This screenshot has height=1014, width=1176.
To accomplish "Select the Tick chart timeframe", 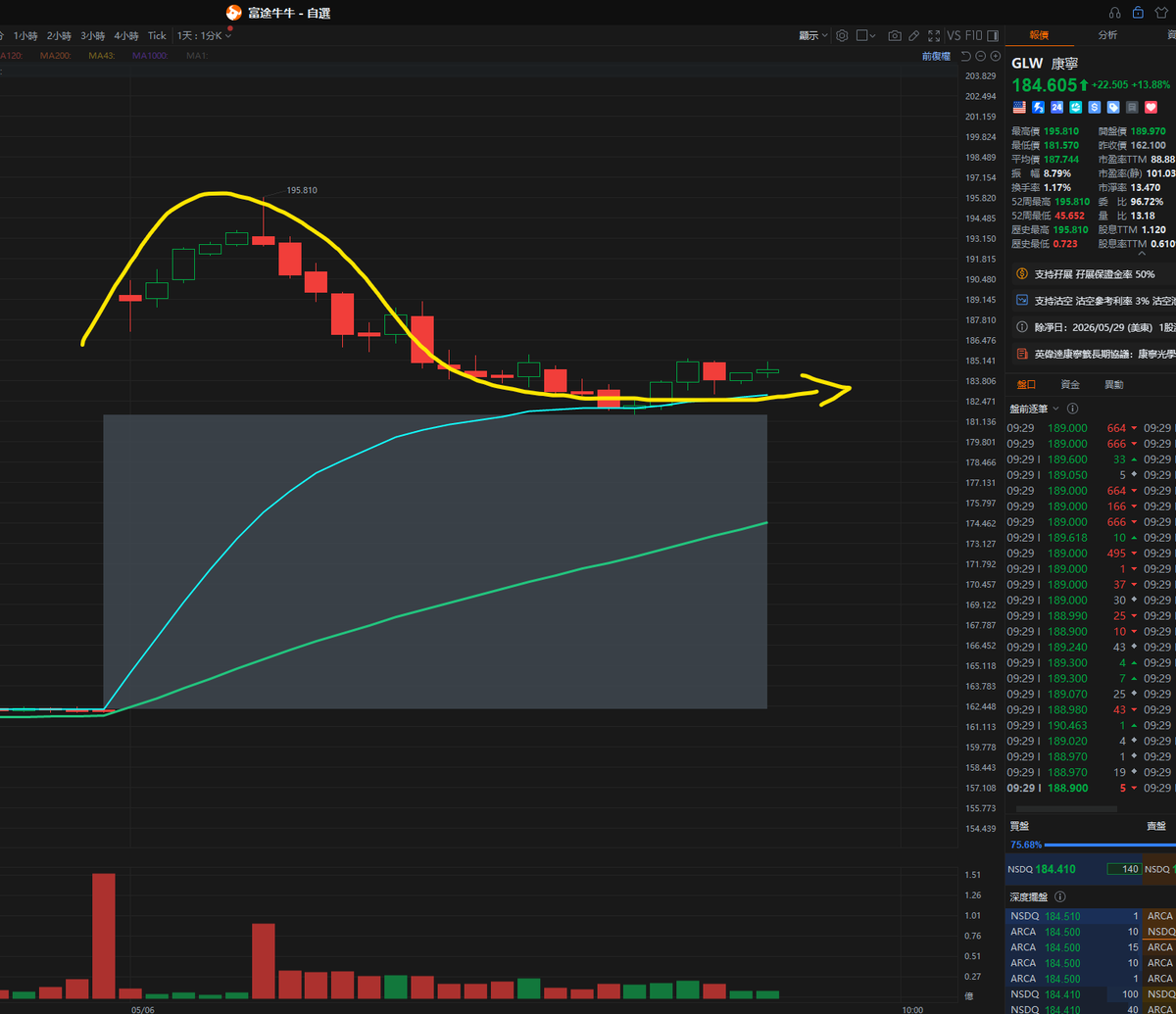I will pos(157,35).
